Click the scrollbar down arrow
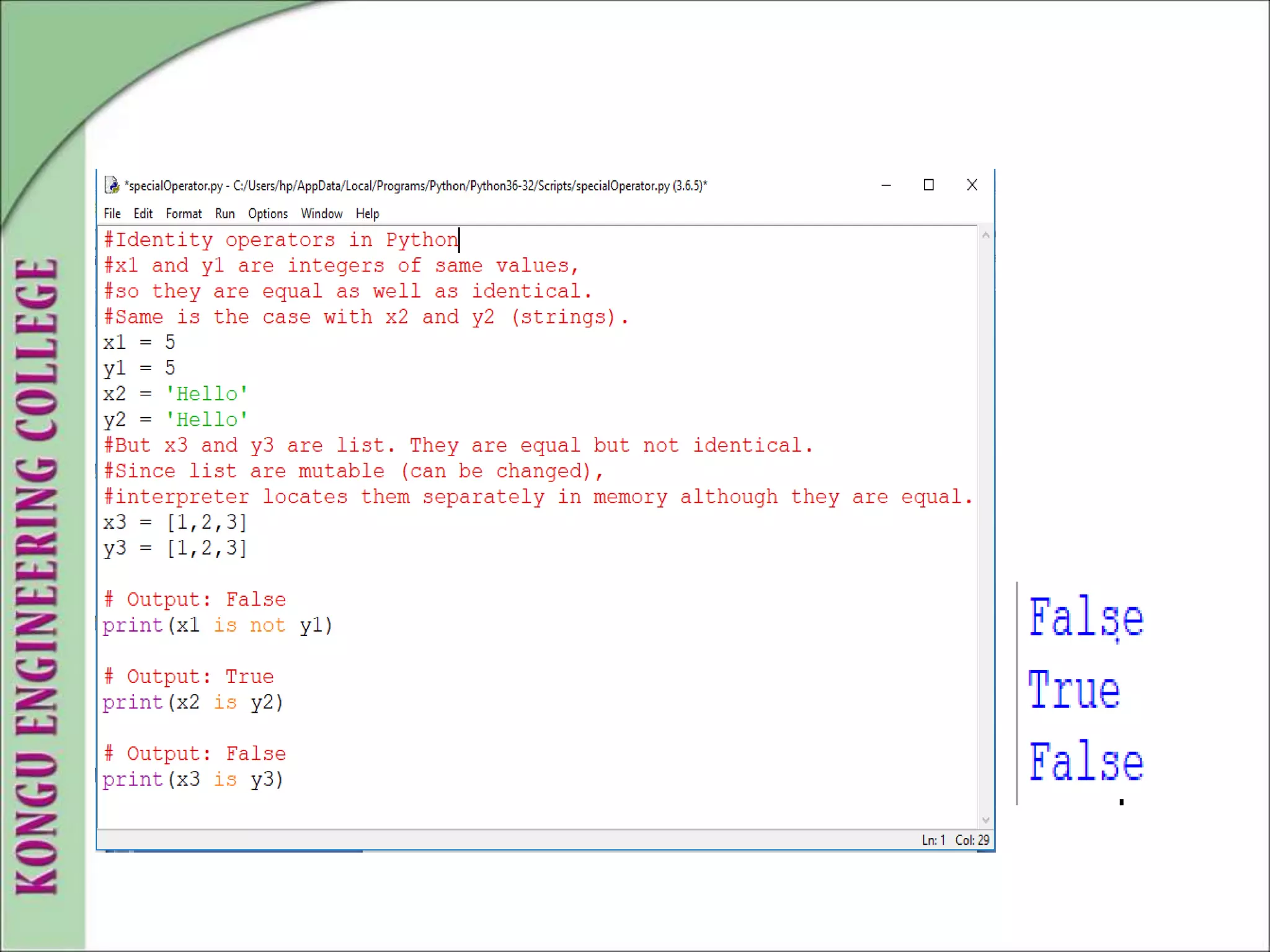The width and height of the screenshot is (1270, 952). [x=985, y=821]
